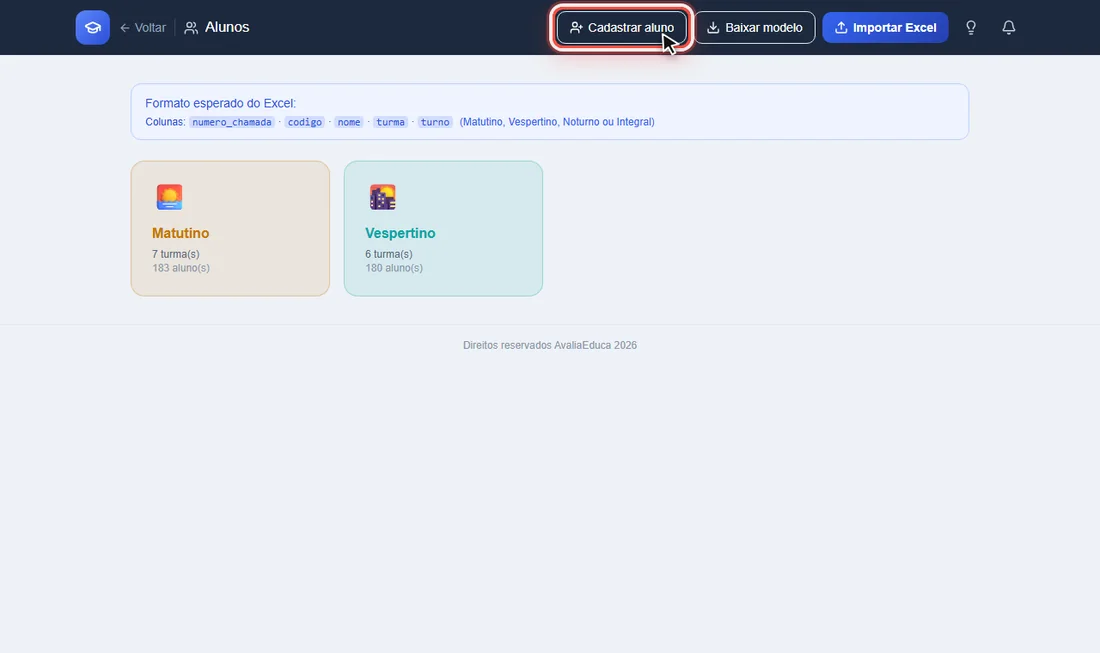The image size is (1100, 653).
Task: Click the Alunos page title
Action: 227,27
